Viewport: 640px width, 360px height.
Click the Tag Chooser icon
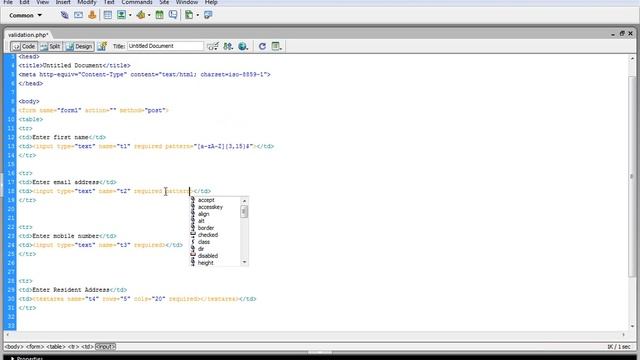pyautogui.click(x=208, y=15)
